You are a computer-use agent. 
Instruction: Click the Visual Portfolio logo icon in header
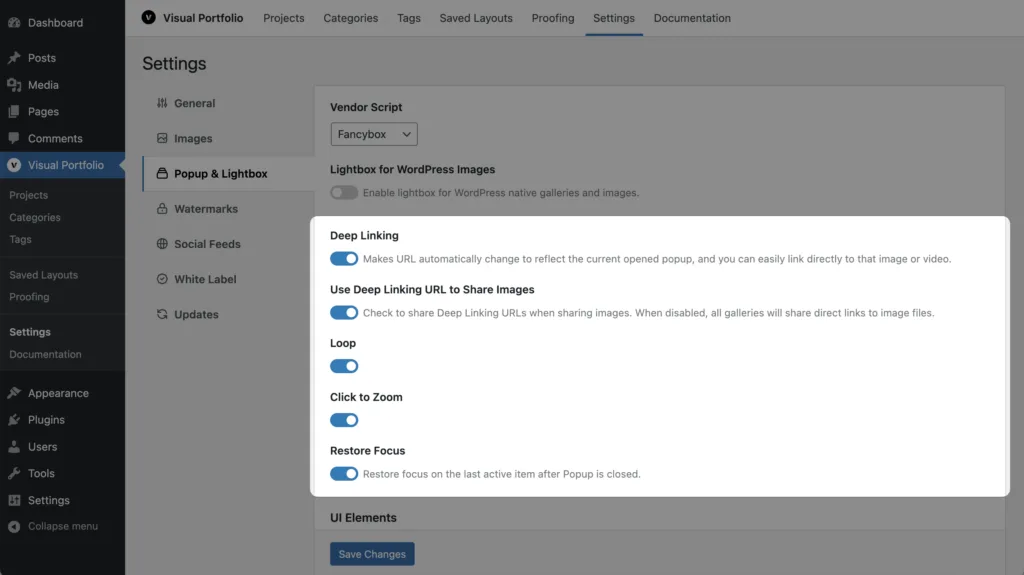point(148,18)
